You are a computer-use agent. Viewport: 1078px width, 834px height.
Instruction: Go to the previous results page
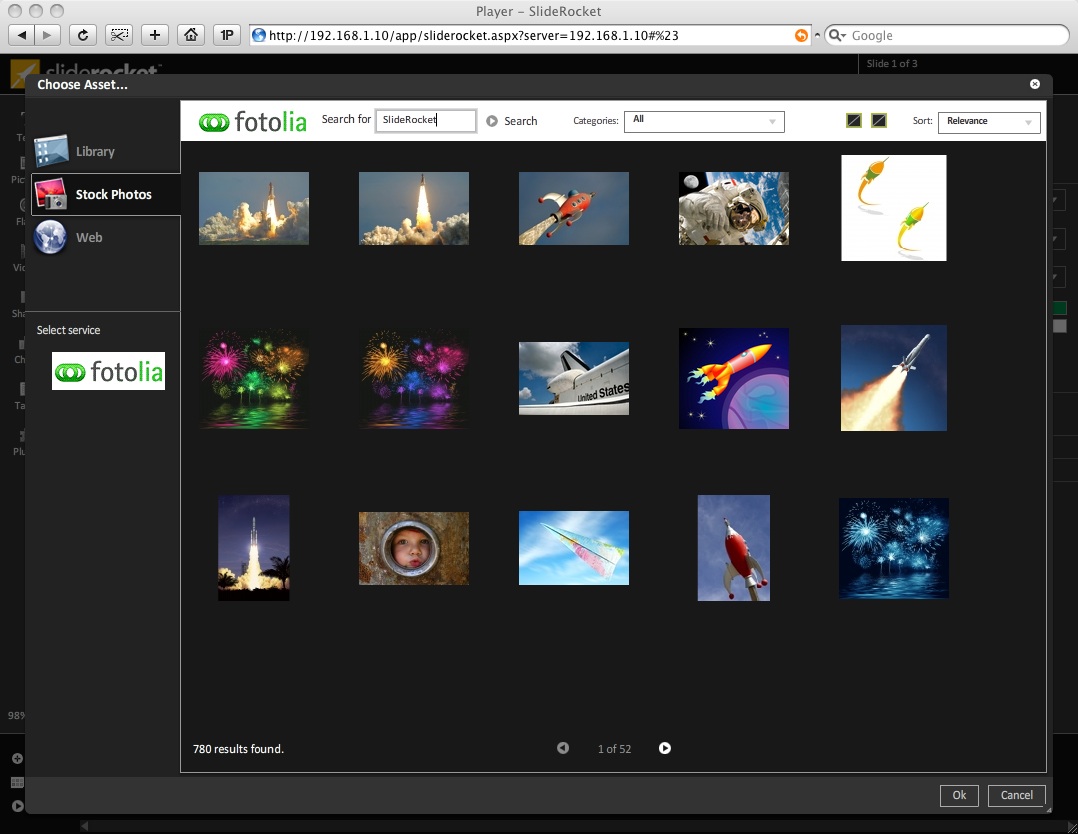[563, 748]
